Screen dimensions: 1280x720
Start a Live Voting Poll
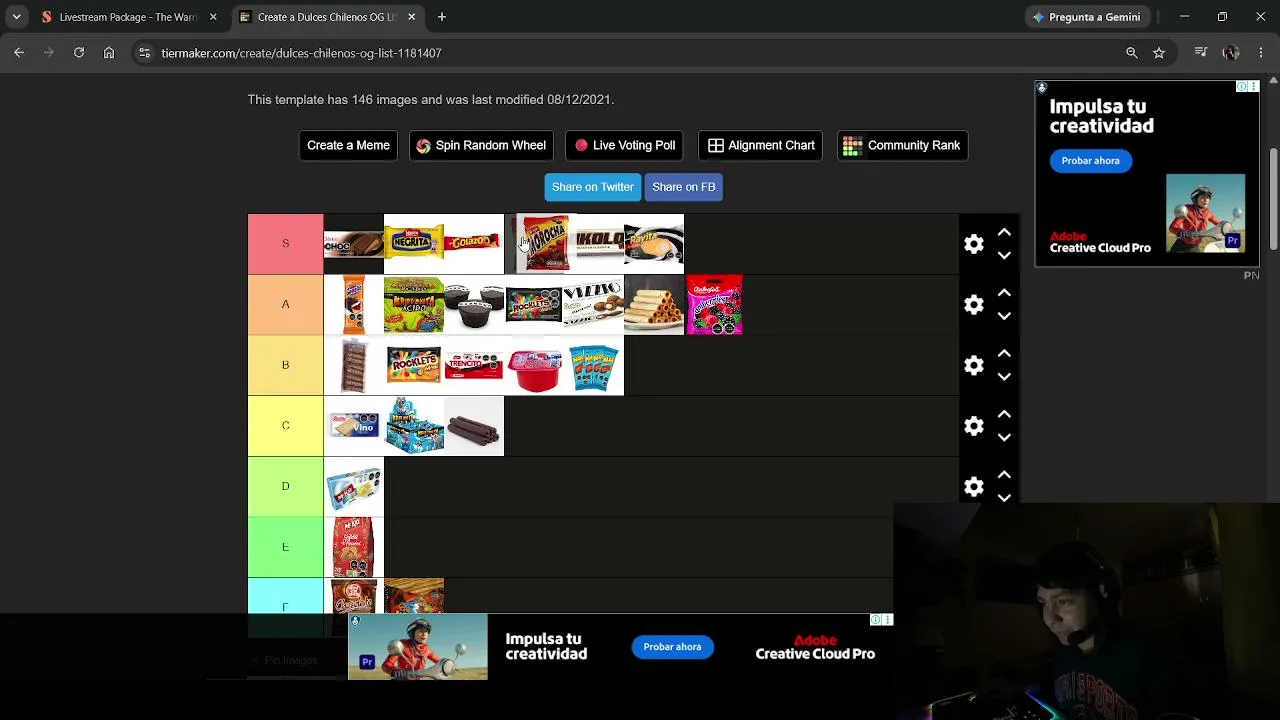(x=624, y=145)
